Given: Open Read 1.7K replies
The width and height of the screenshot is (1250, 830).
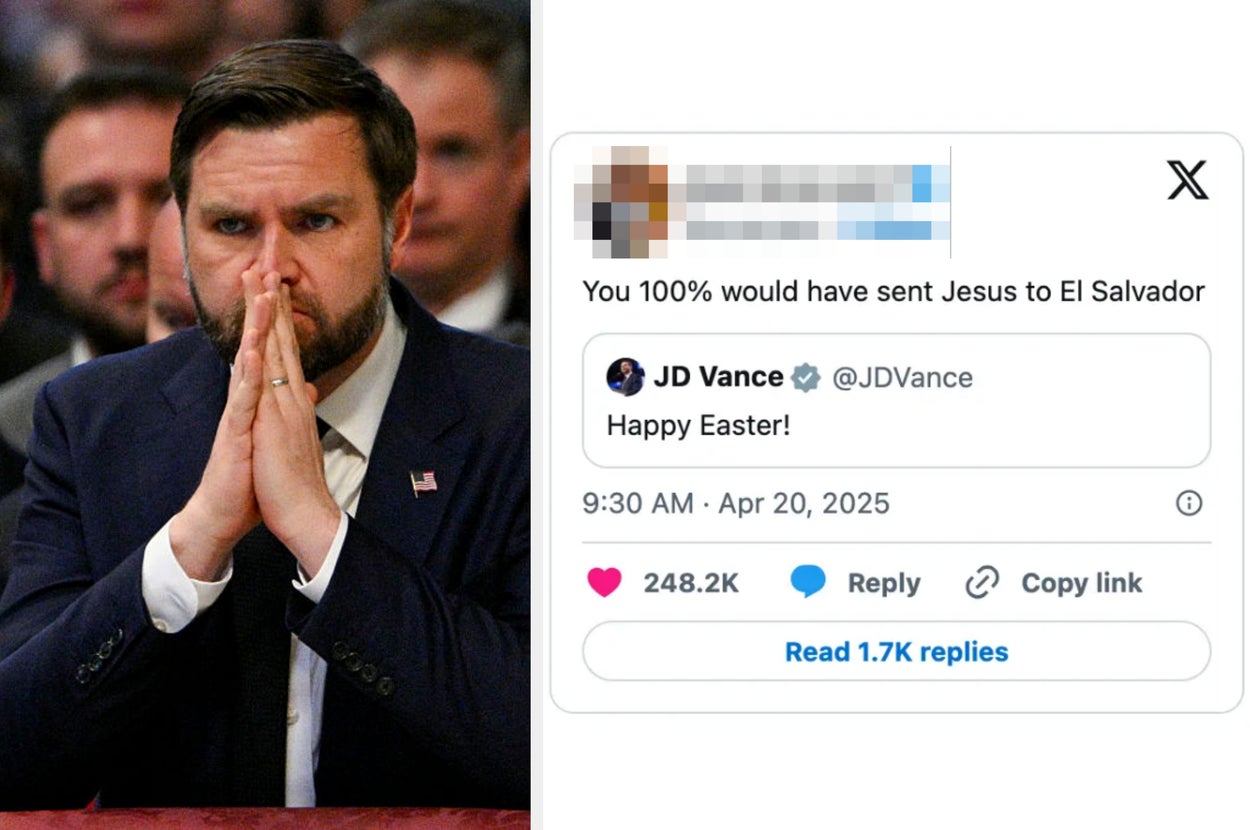Looking at the screenshot, I should pyautogui.click(x=894, y=651).
